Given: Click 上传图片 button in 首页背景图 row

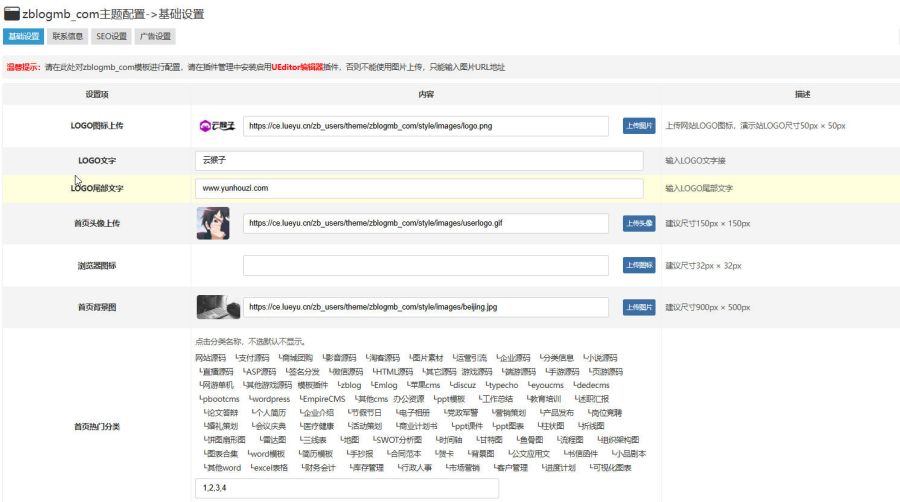Looking at the screenshot, I should [x=639, y=307].
